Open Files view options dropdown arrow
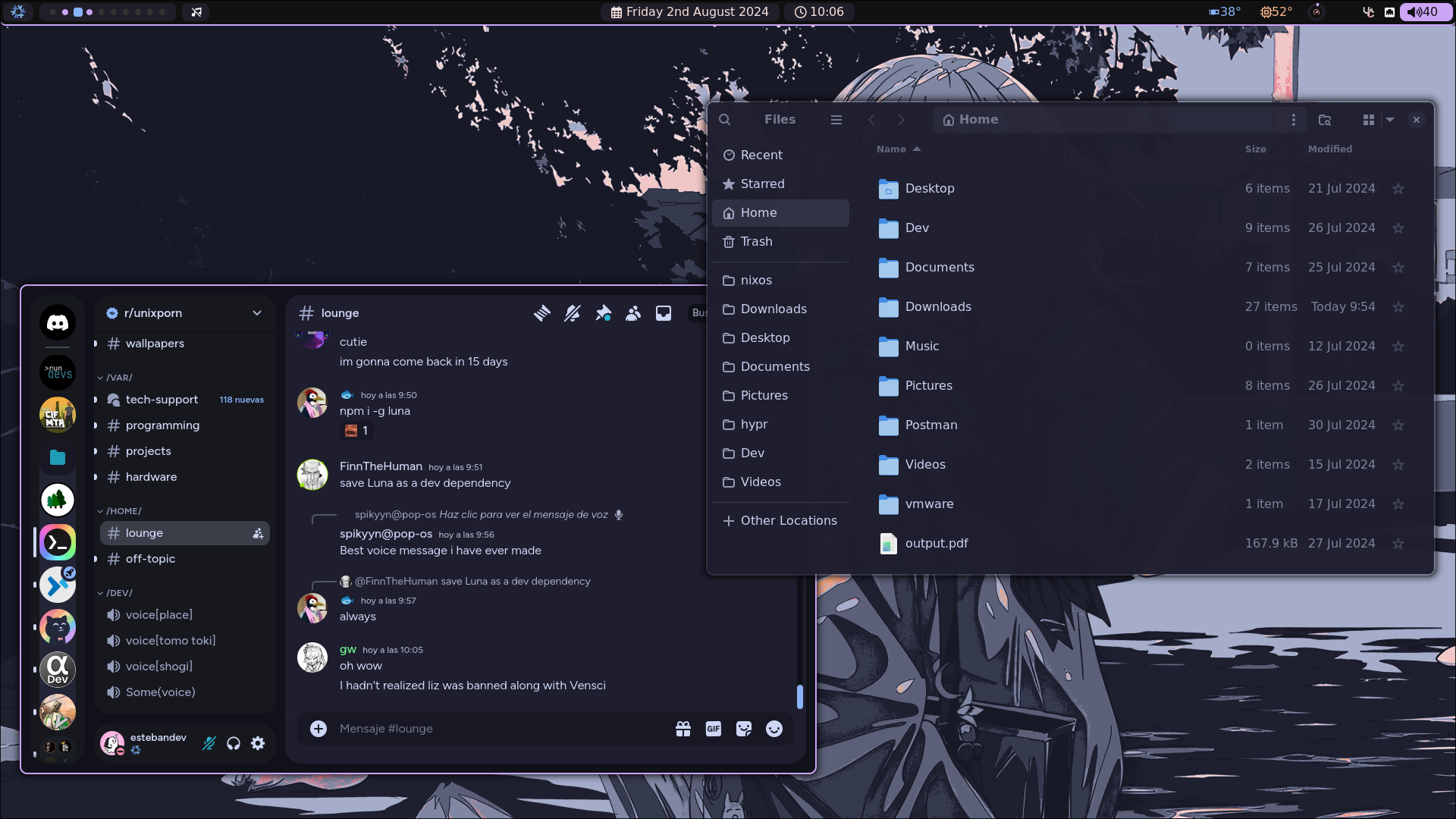1456x819 pixels. [1390, 120]
